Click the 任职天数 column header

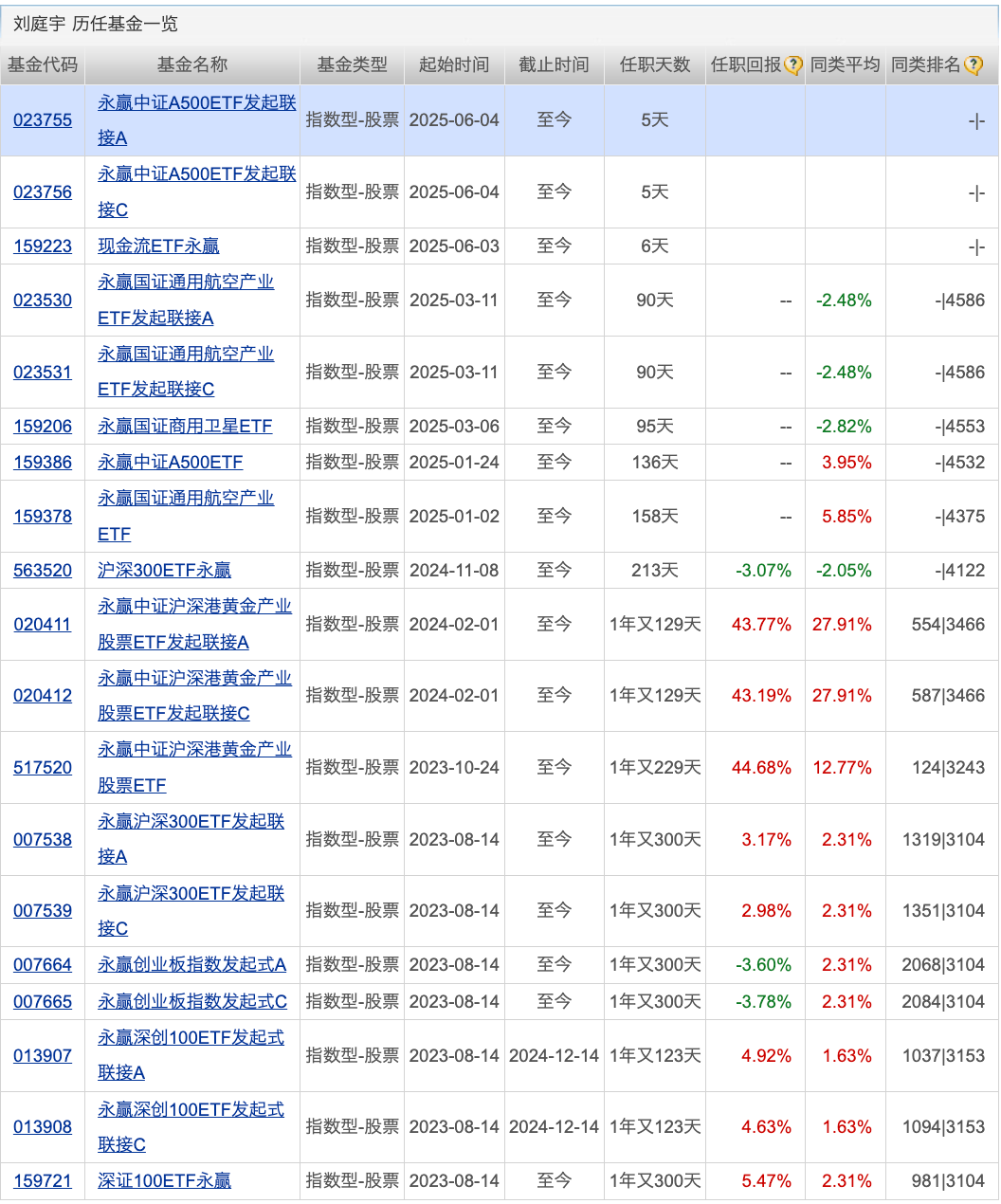pyautogui.click(x=655, y=65)
